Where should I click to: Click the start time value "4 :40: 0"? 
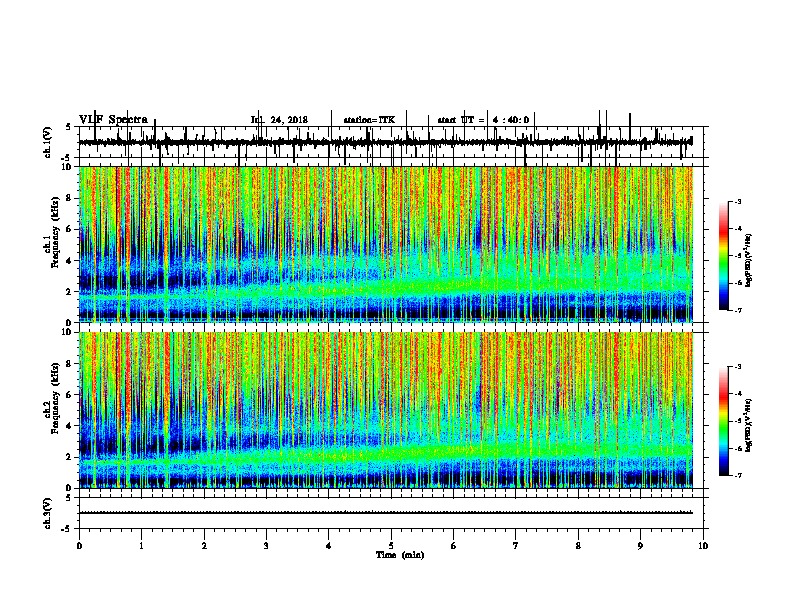pos(511,120)
